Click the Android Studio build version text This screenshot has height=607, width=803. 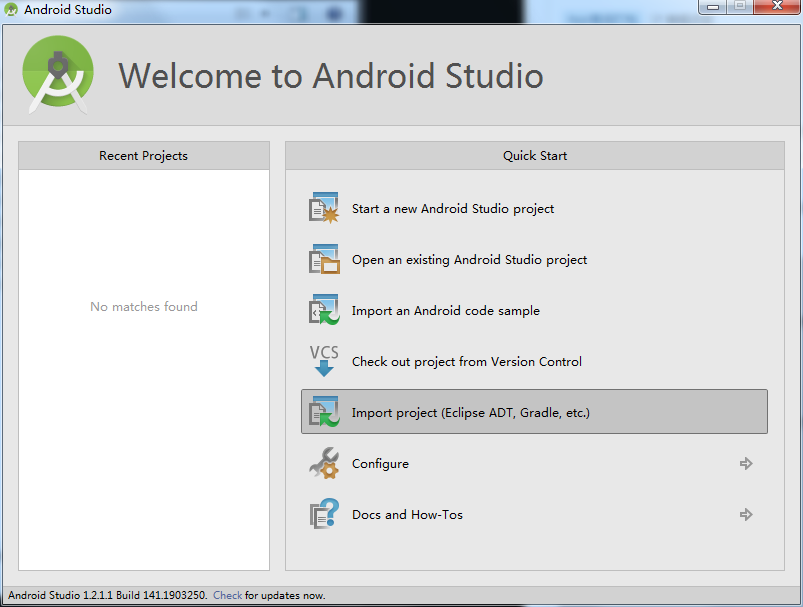coord(108,595)
